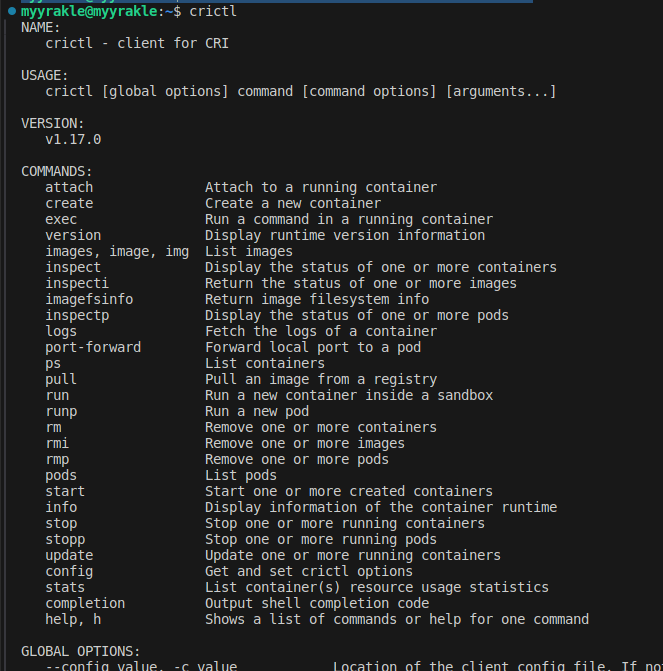Click the 'exec' command in the list
This screenshot has height=671, width=663.
[61, 219]
